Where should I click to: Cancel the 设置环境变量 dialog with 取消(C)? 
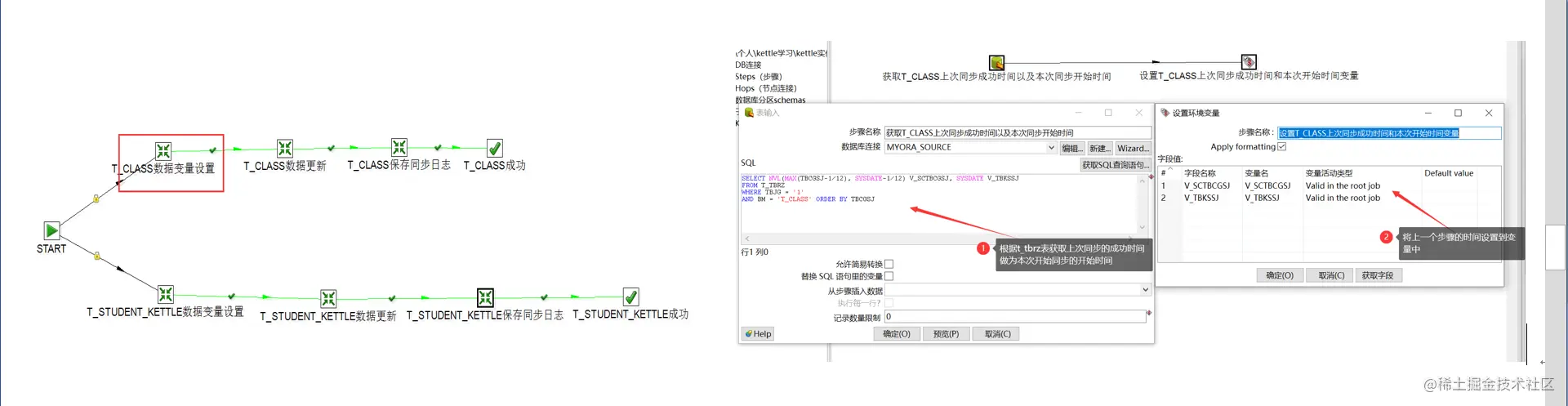click(1331, 275)
